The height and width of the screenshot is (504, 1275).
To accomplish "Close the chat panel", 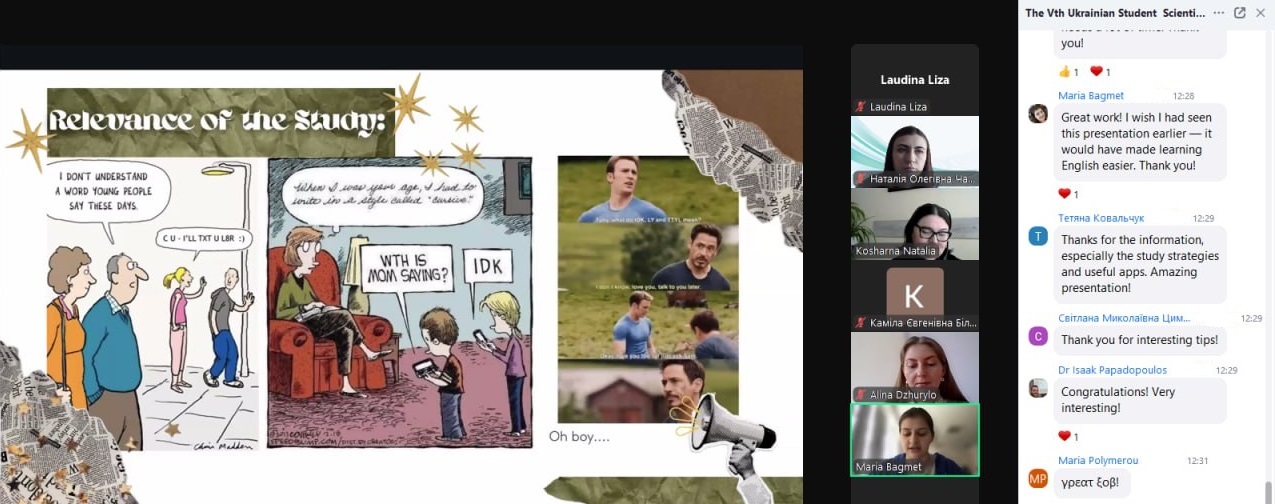I will point(1260,13).
